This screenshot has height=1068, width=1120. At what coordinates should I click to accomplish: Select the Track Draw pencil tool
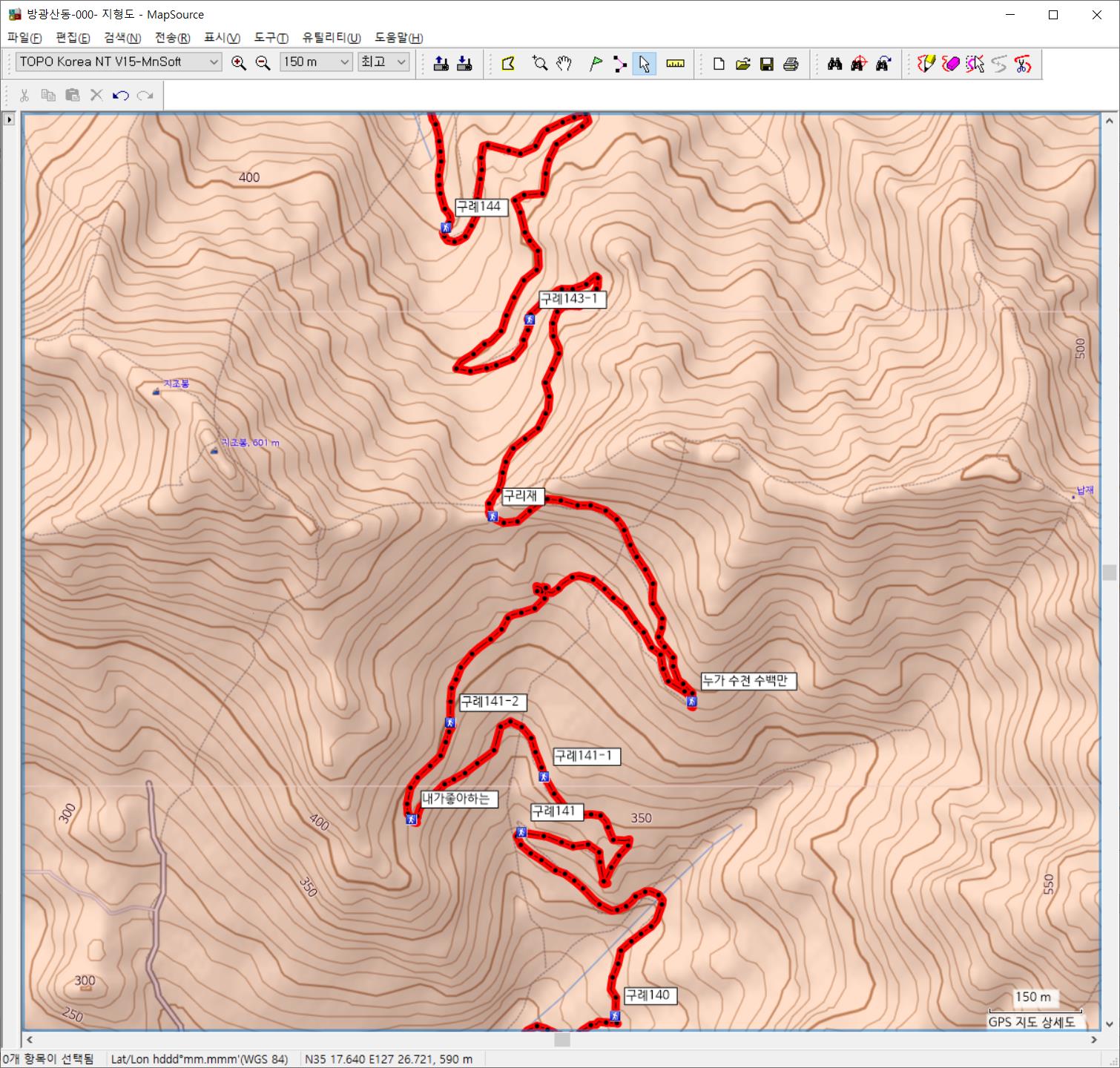pyautogui.click(x=926, y=64)
